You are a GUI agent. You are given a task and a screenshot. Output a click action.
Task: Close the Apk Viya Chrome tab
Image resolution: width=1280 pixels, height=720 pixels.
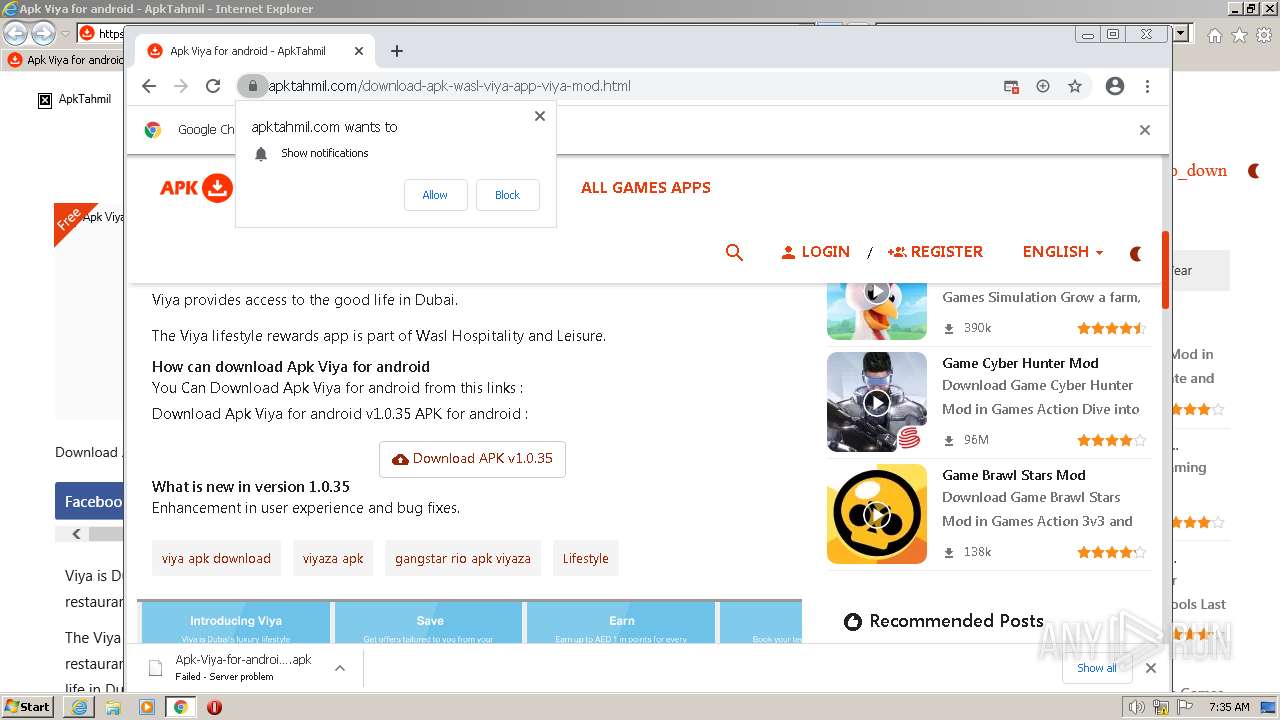(359, 51)
